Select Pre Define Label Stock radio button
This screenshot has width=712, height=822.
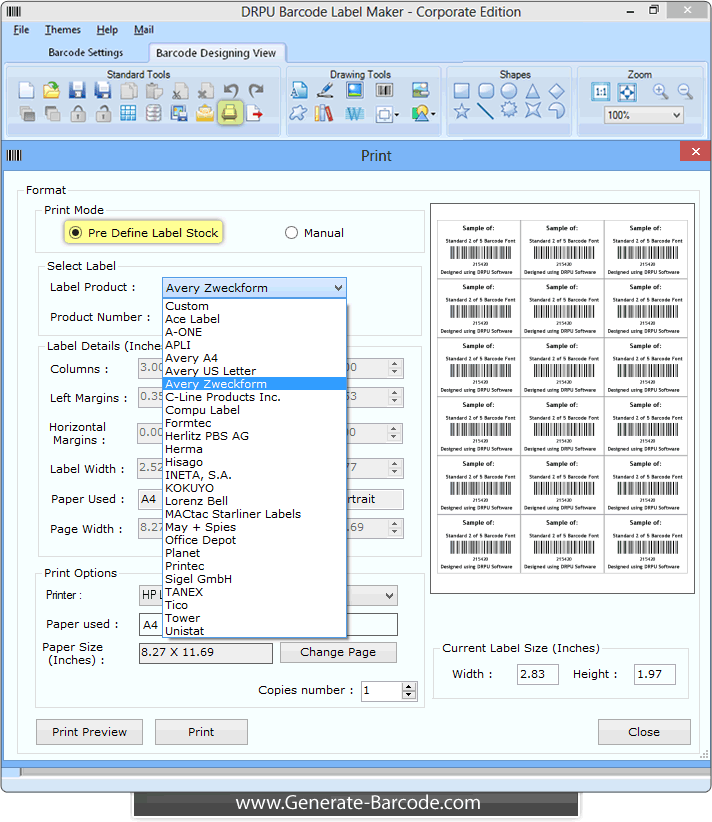click(75, 233)
